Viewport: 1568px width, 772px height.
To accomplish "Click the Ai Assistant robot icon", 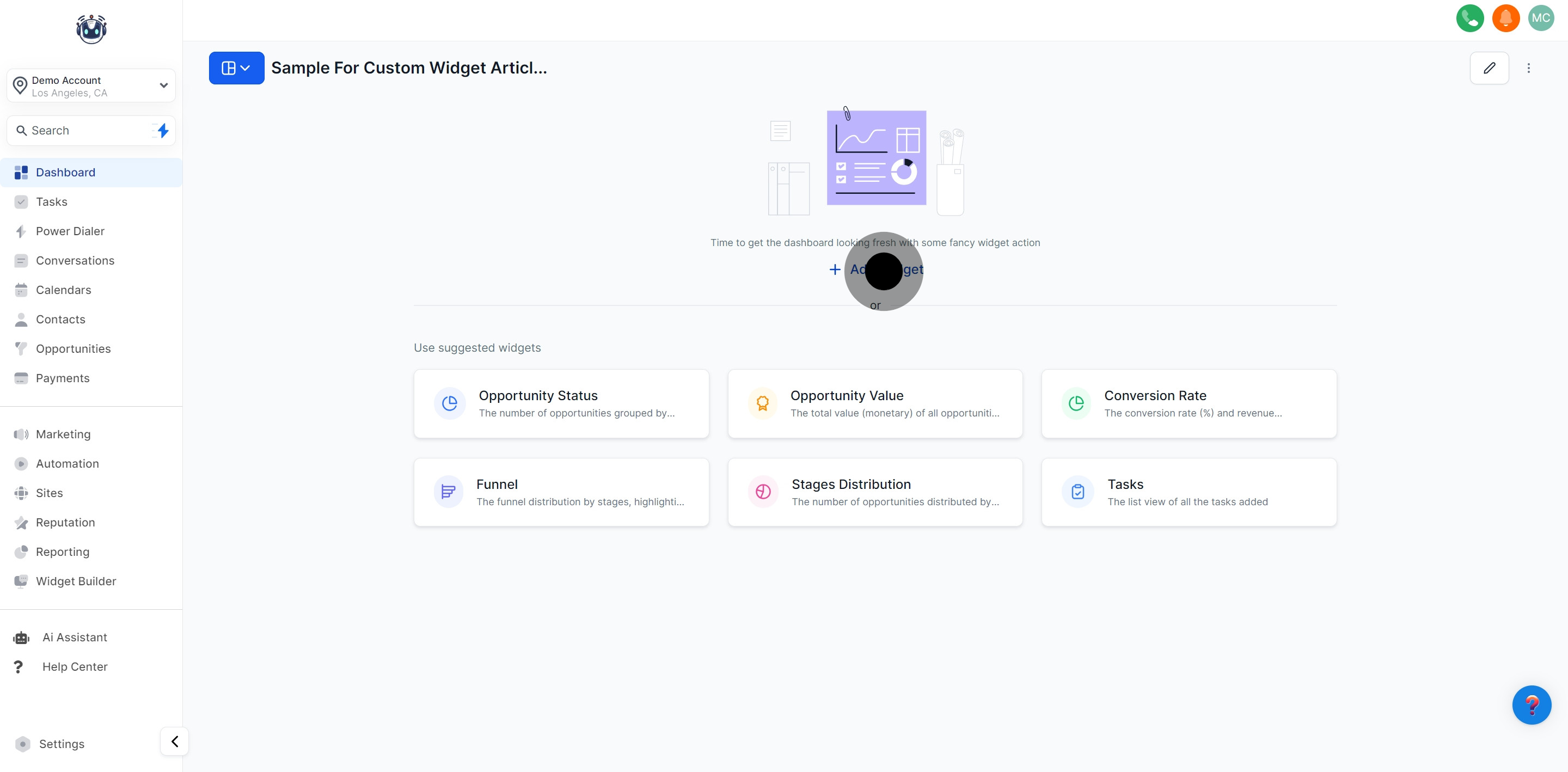I will [21, 638].
